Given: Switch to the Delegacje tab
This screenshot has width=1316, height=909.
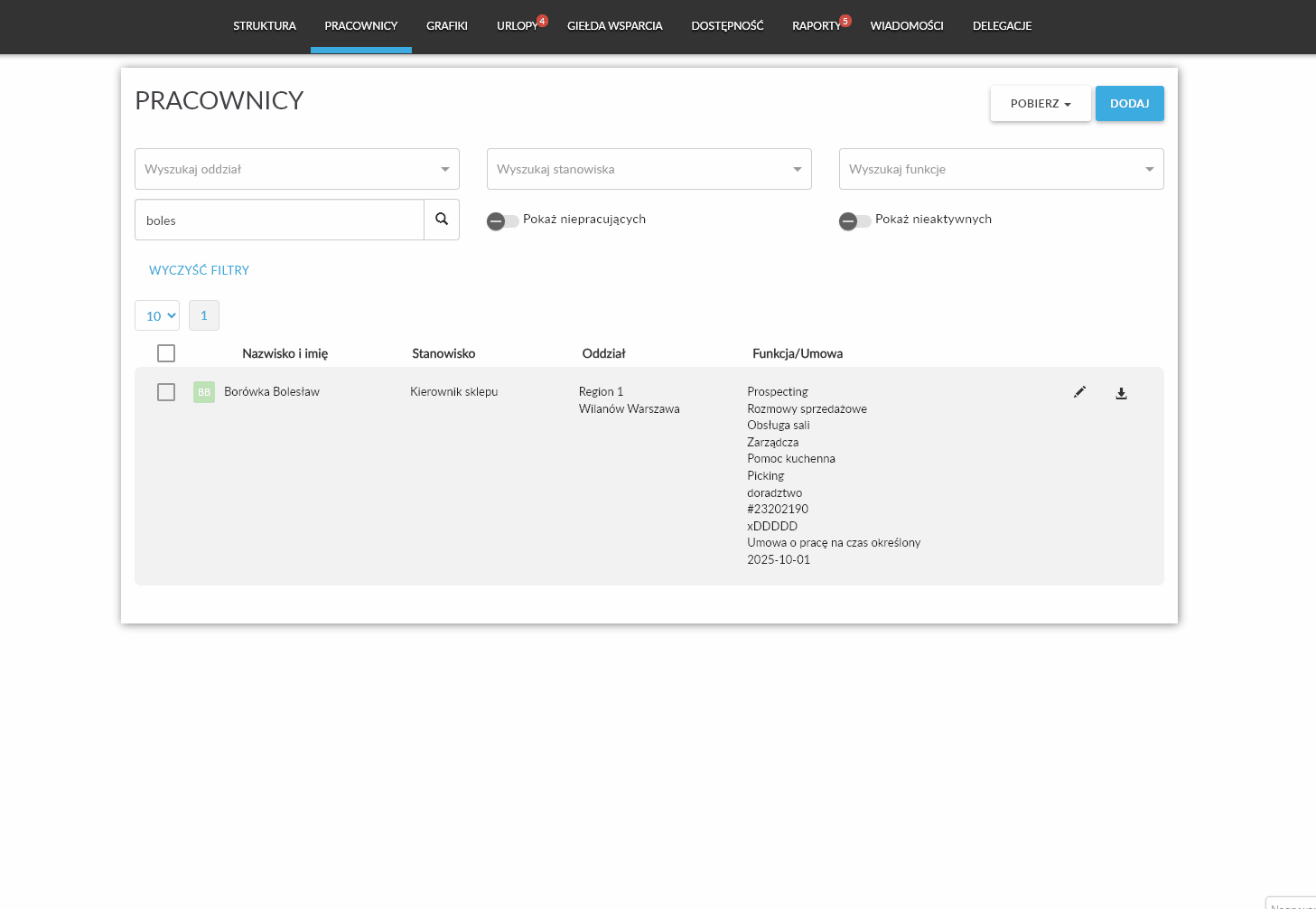Looking at the screenshot, I should click(x=1002, y=26).
